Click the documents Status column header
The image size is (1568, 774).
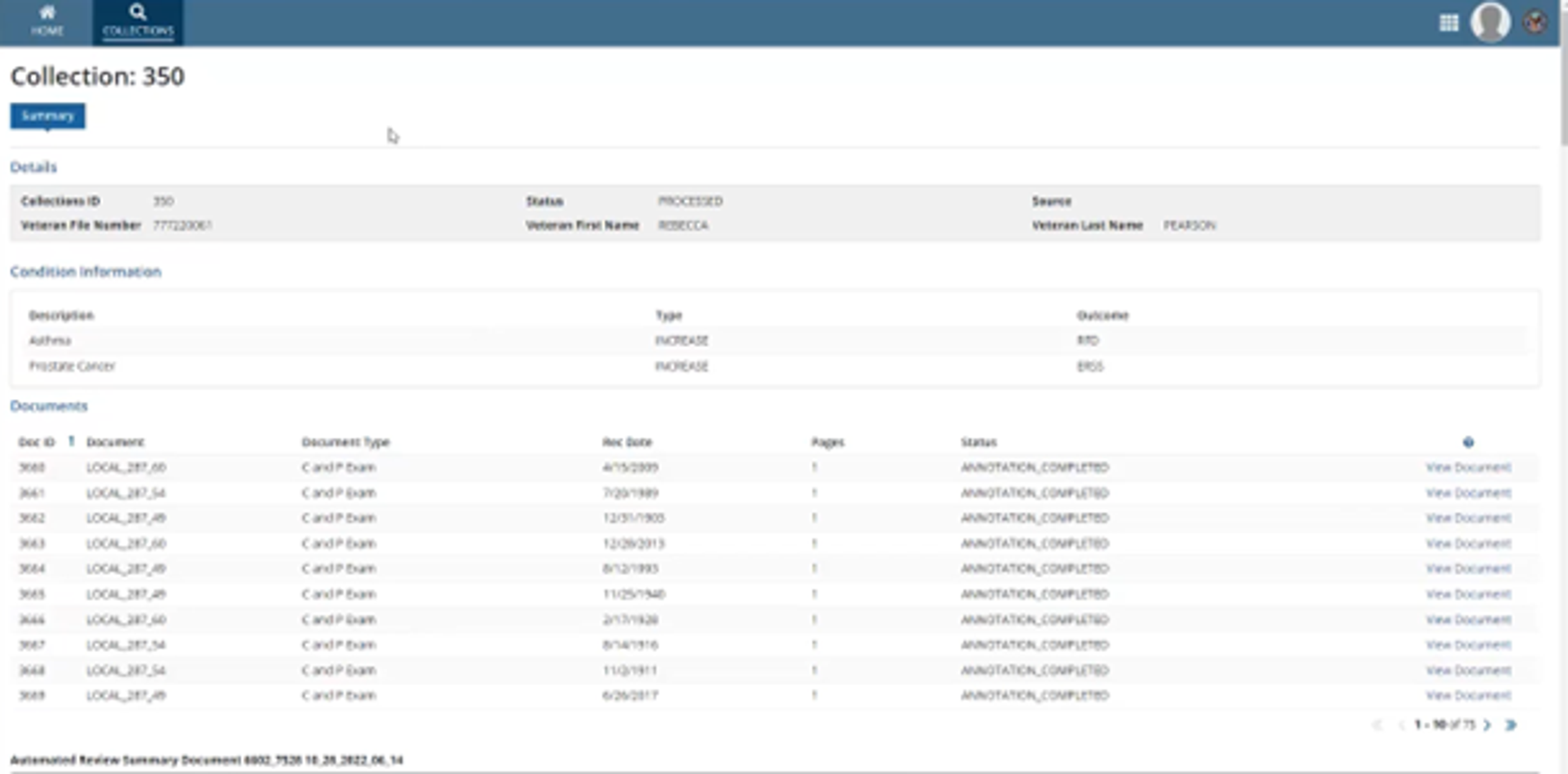(x=978, y=442)
